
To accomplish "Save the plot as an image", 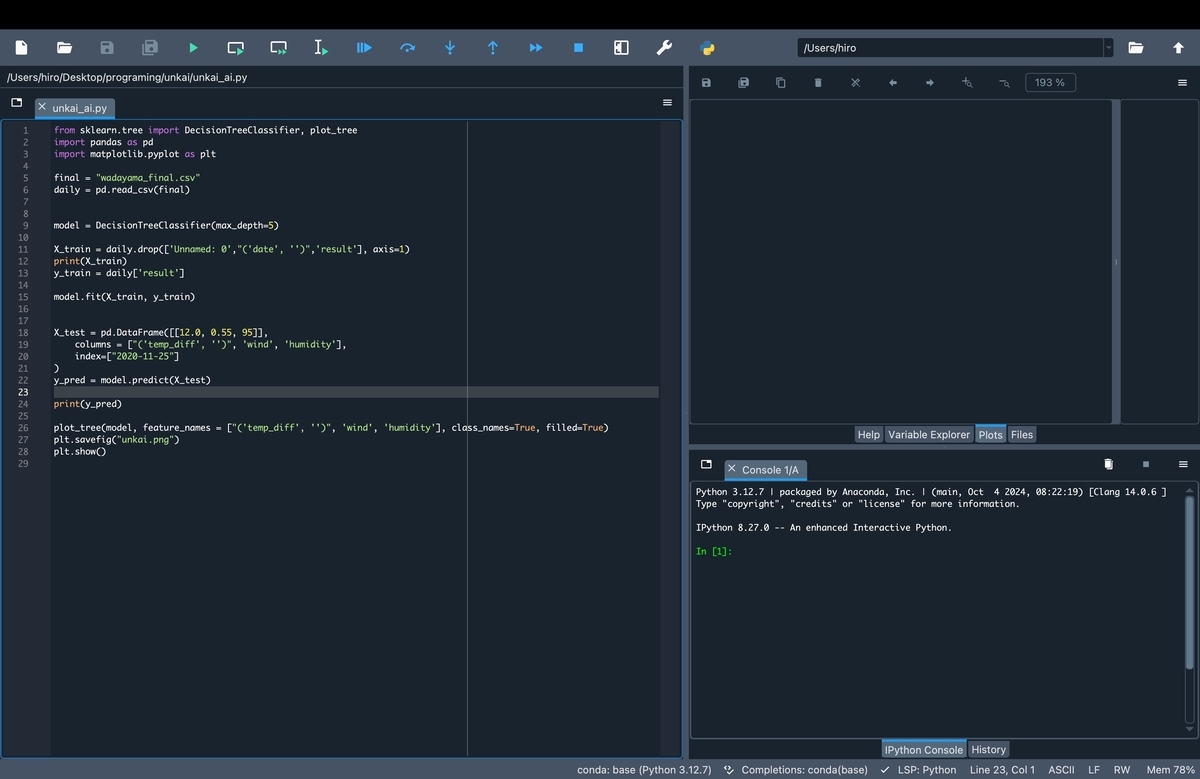I will coord(706,83).
